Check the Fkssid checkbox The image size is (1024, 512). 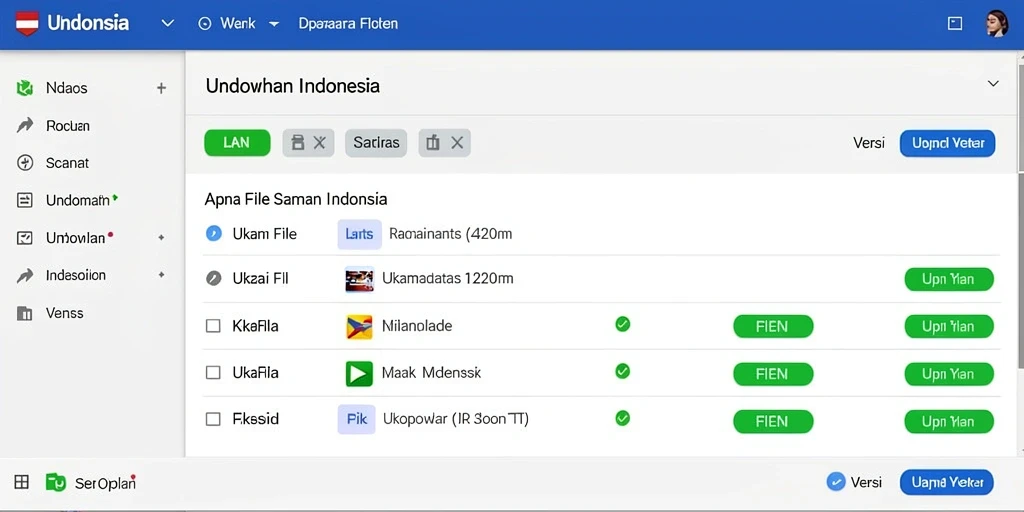[213, 419]
